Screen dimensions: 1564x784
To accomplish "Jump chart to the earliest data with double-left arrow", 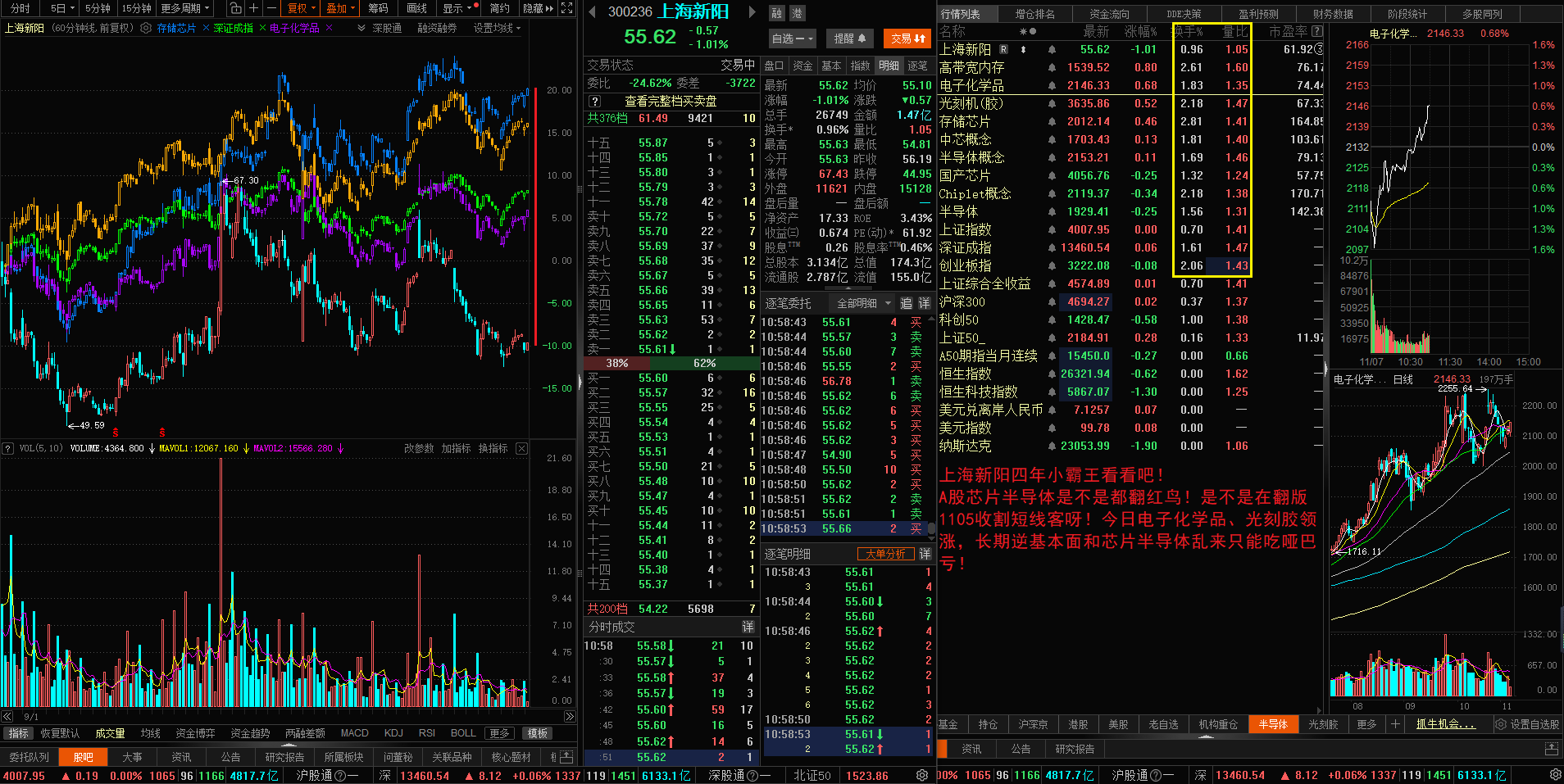I will pos(7,716).
